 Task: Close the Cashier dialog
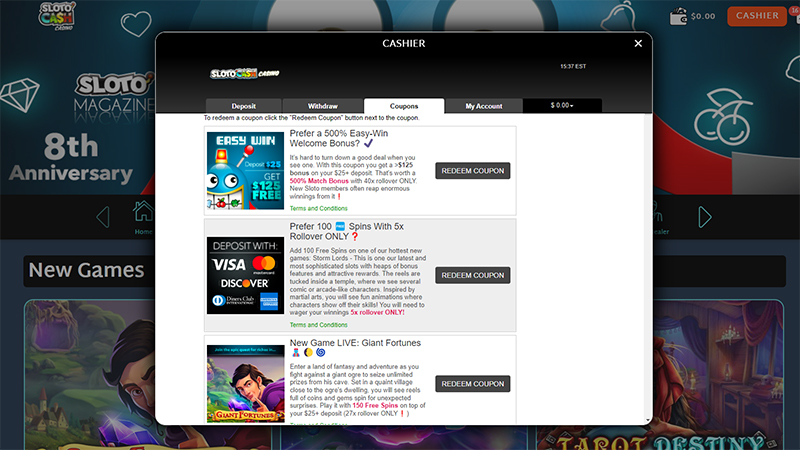(x=638, y=43)
